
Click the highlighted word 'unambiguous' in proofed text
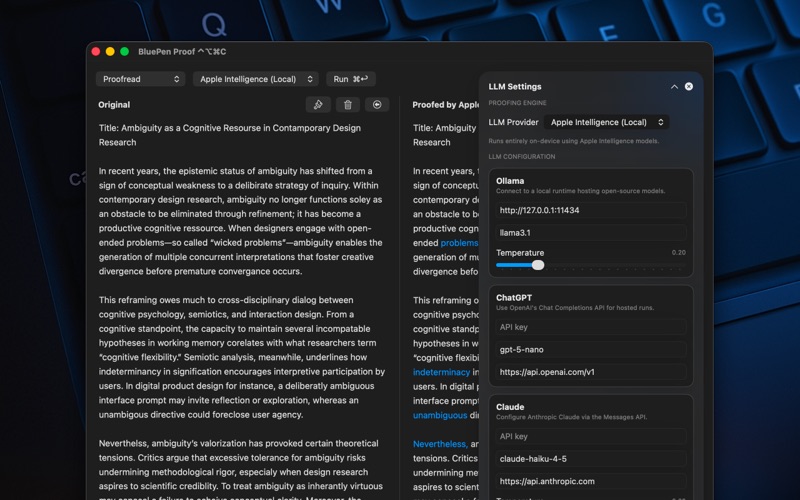[440, 415]
